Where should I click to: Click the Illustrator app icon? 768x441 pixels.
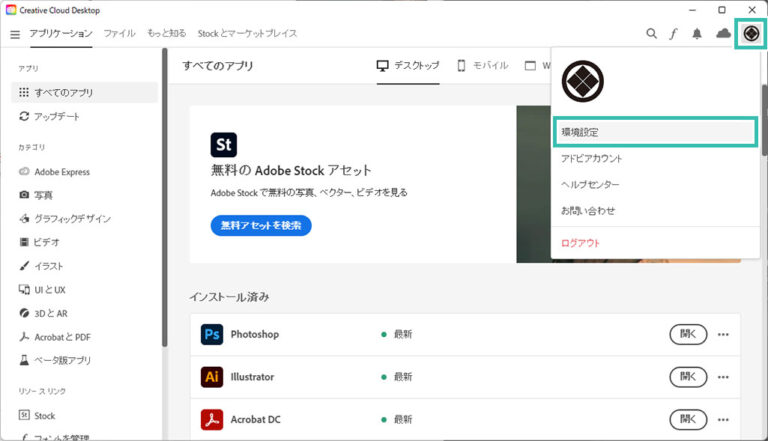(x=212, y=377)
